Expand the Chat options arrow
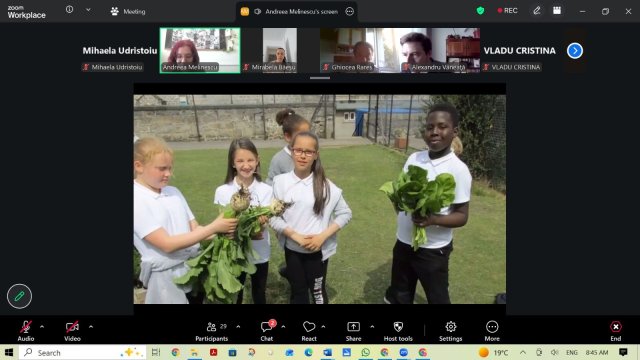This screenshot has width=640, height=360. coord(283,327)
